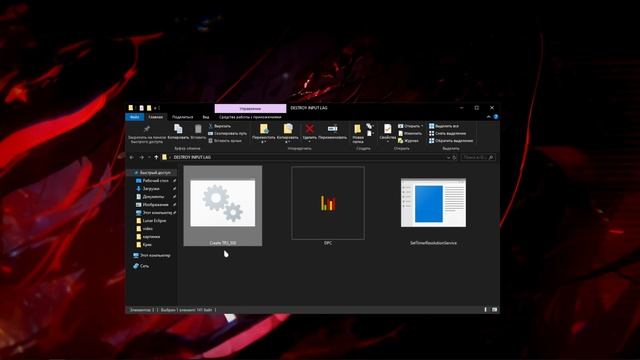The height and width of the screenshot is (360, 640).
Task: Click Выделить все select-all command
Action: point(443,126)
